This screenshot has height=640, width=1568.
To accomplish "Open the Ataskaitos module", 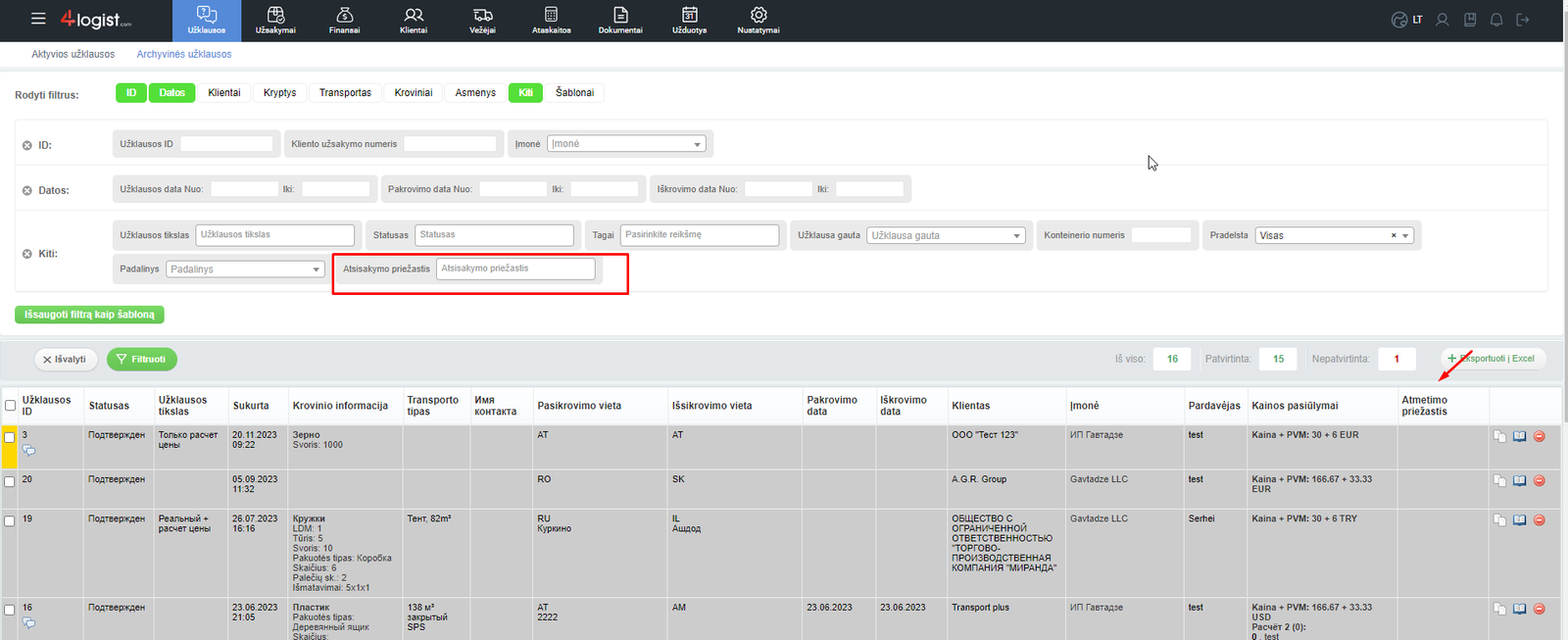I will click(x=552, y=21).
